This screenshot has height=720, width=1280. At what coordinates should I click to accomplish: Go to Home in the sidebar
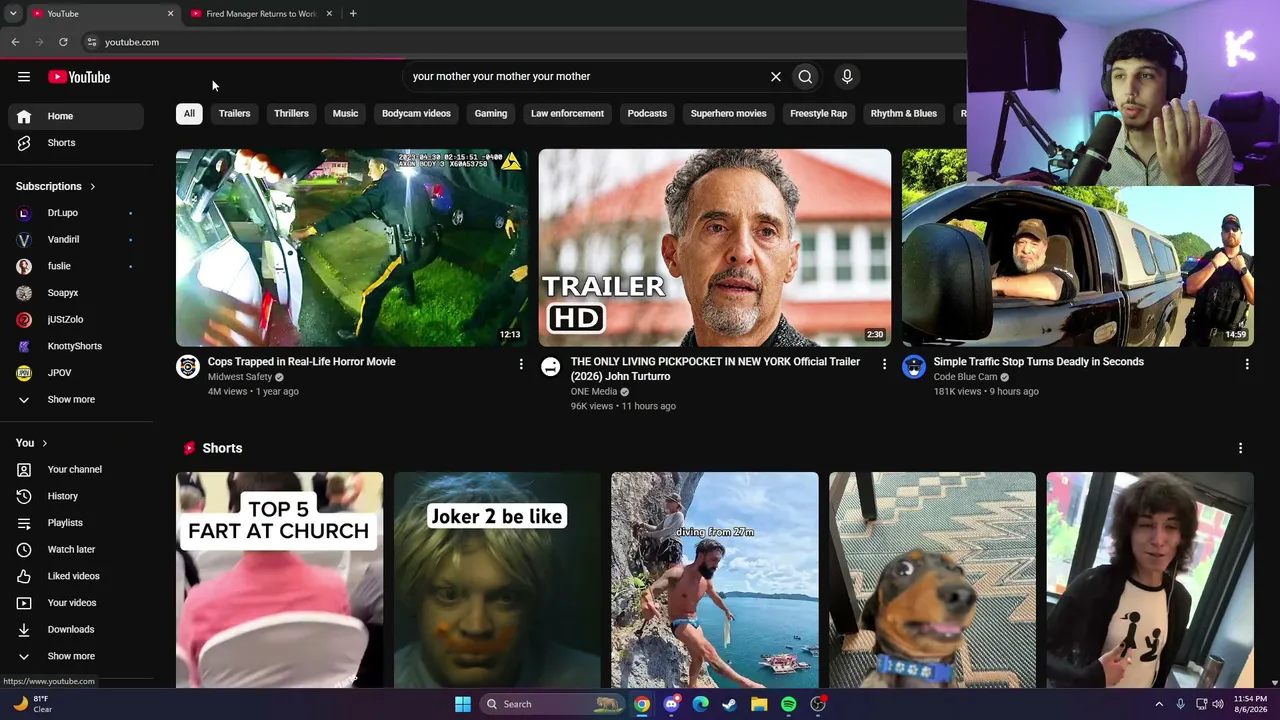pyautogui.click(x=76, y=116)
